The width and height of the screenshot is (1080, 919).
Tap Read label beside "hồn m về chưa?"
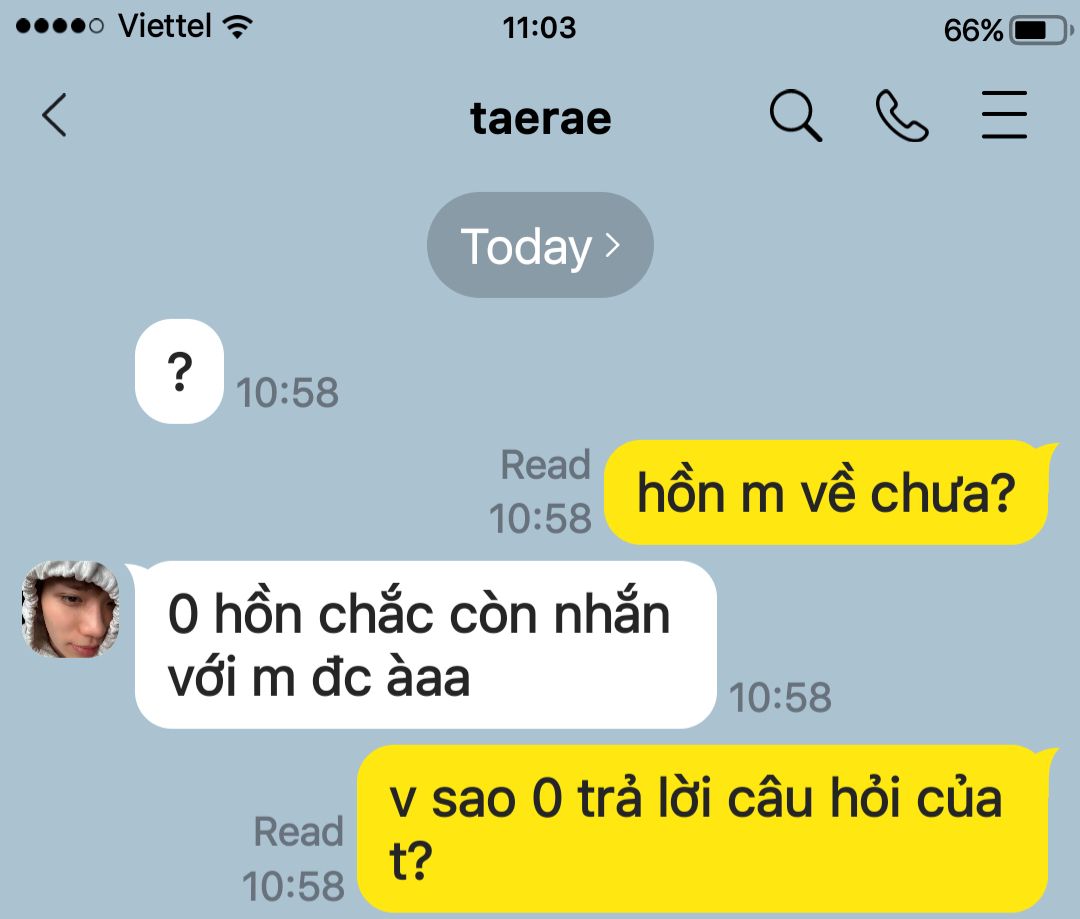click(546, 464)
